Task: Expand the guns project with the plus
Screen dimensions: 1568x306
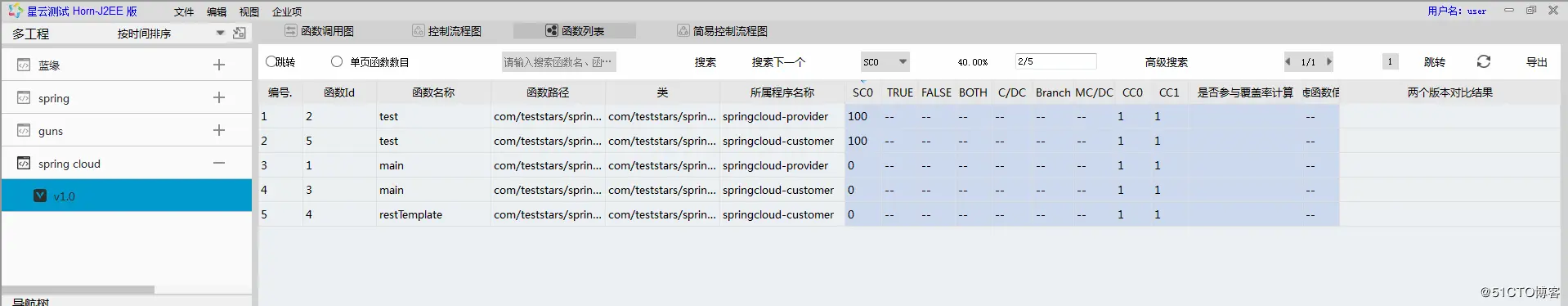Action: [x=218, y=130]
